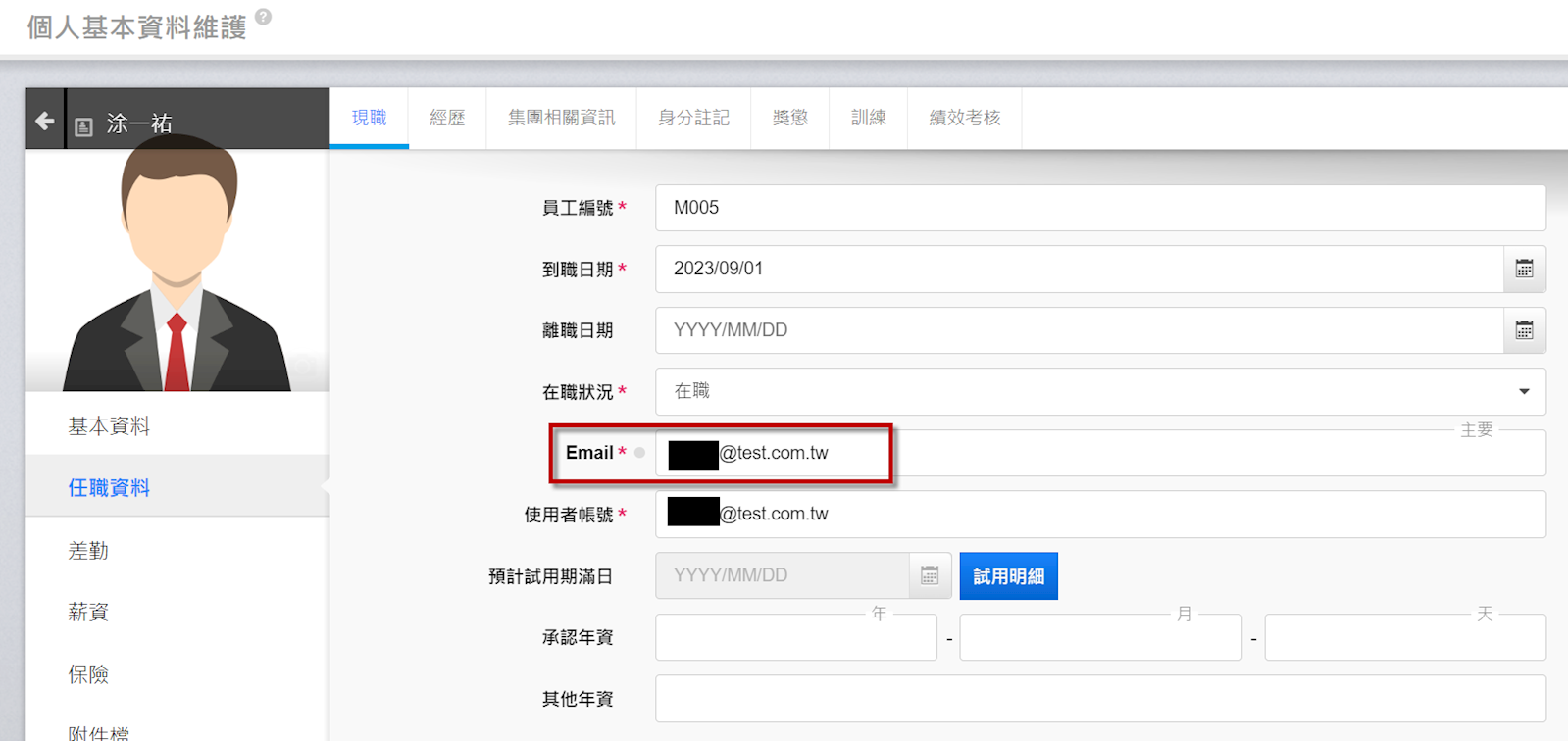The image size is (1568, 741).
Task: Click the help question mark icon
Action: coord(263,17)
